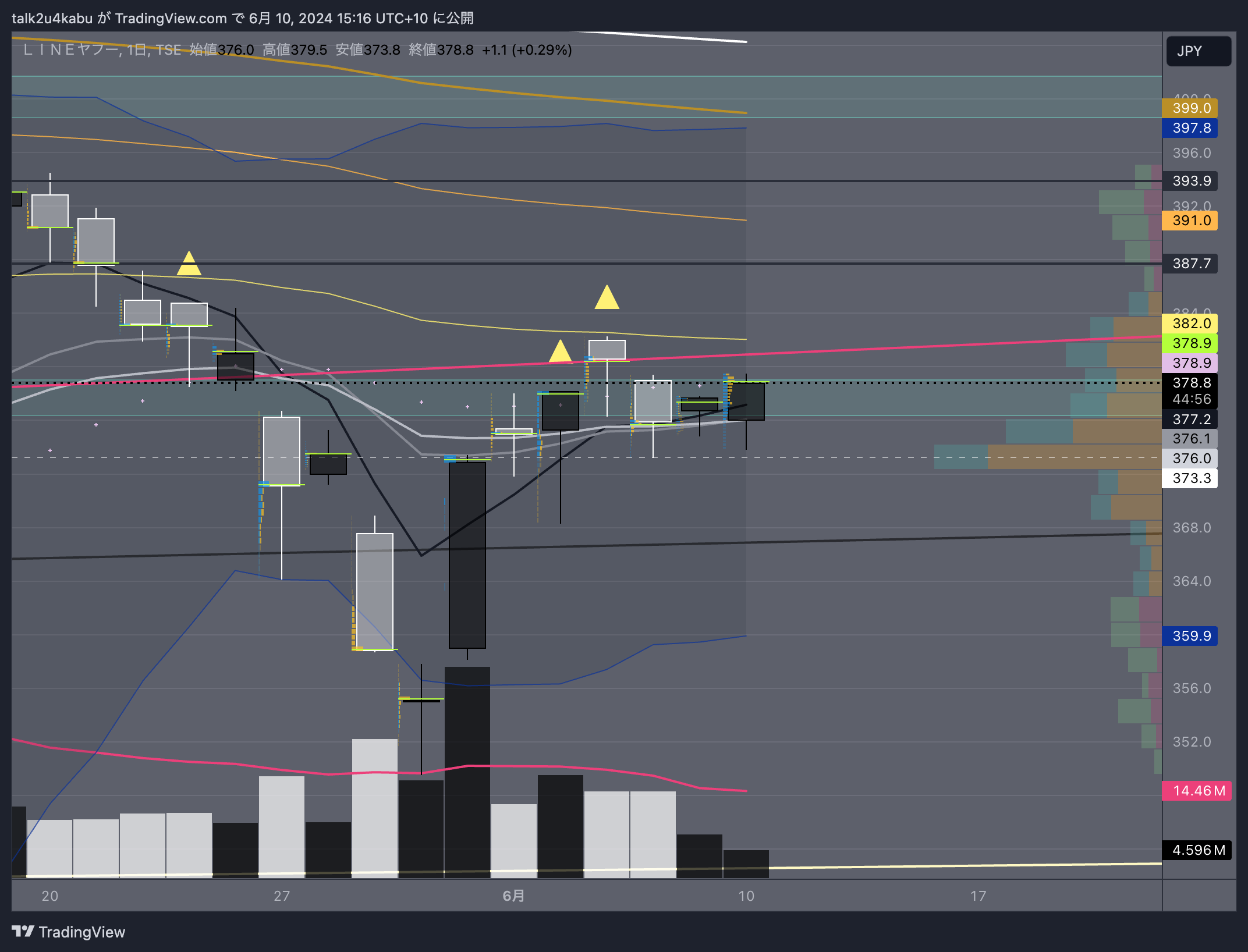This screenshot has width=1248, height=952.
Task: Click the orange 391.0 price label
Action: (x=1190, y=221)
